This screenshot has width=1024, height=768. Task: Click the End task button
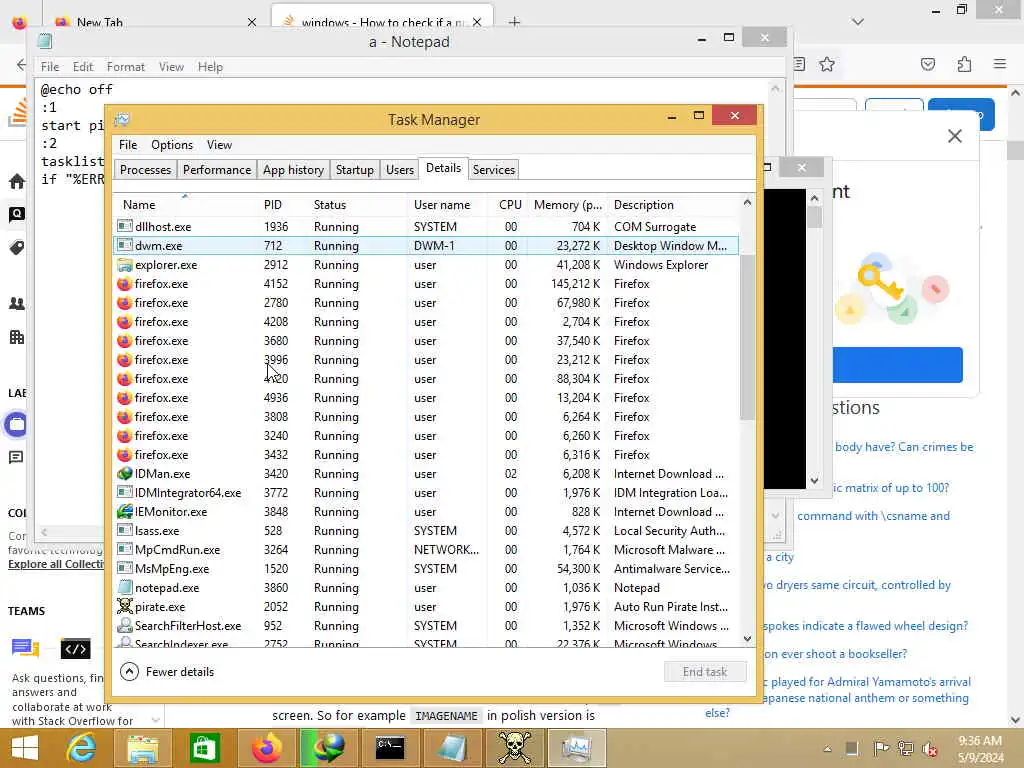(705, 671)
